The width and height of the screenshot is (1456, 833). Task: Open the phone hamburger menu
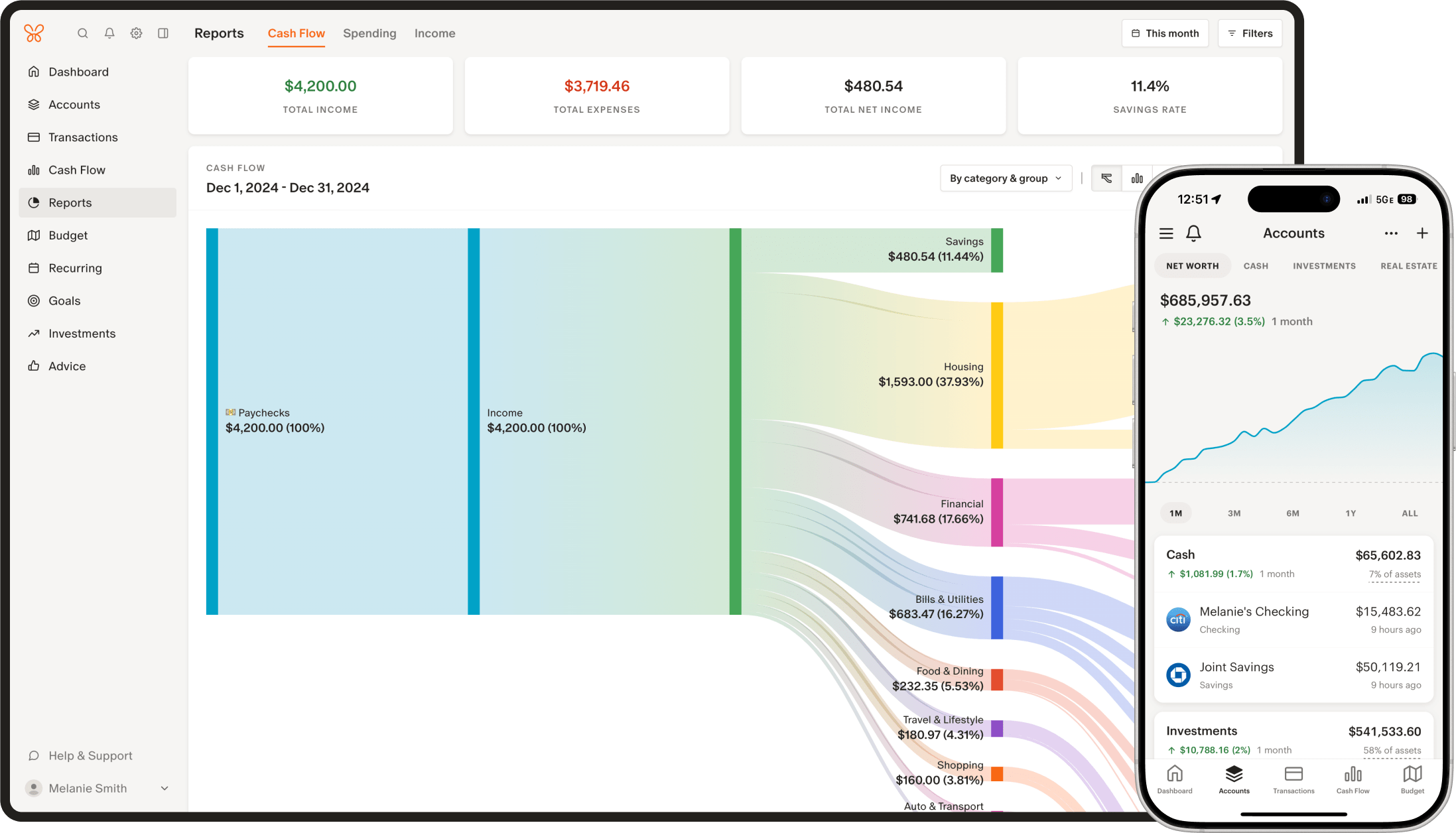[1166, 233]
